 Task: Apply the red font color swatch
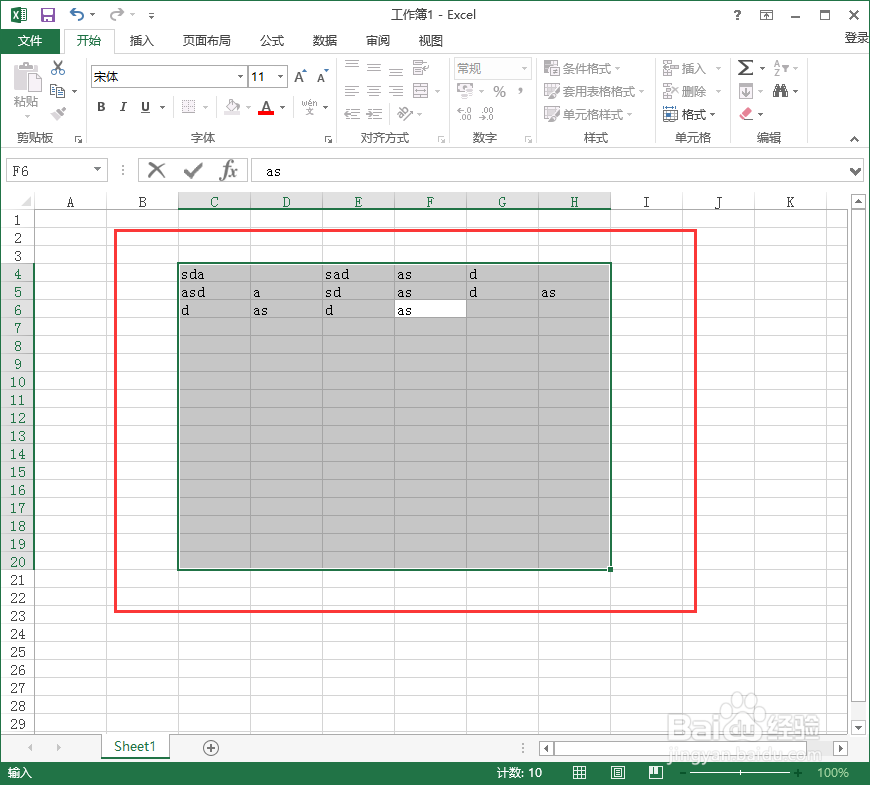(266, 107)
